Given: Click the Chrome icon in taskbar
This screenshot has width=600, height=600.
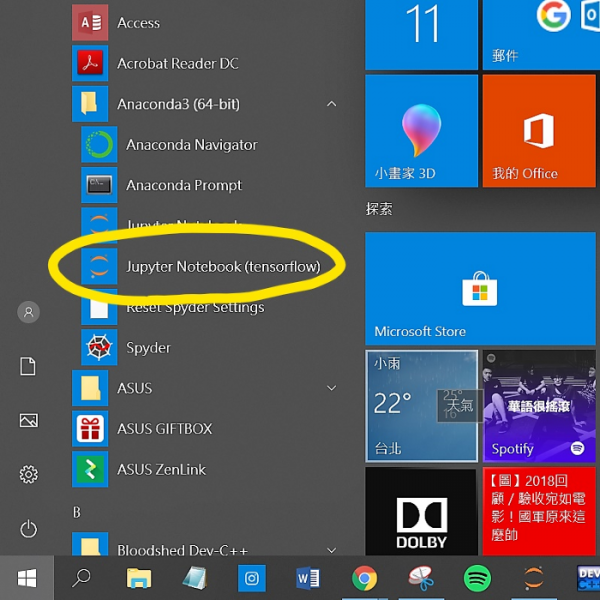Looking at the screenshot, I should (364, 578).
